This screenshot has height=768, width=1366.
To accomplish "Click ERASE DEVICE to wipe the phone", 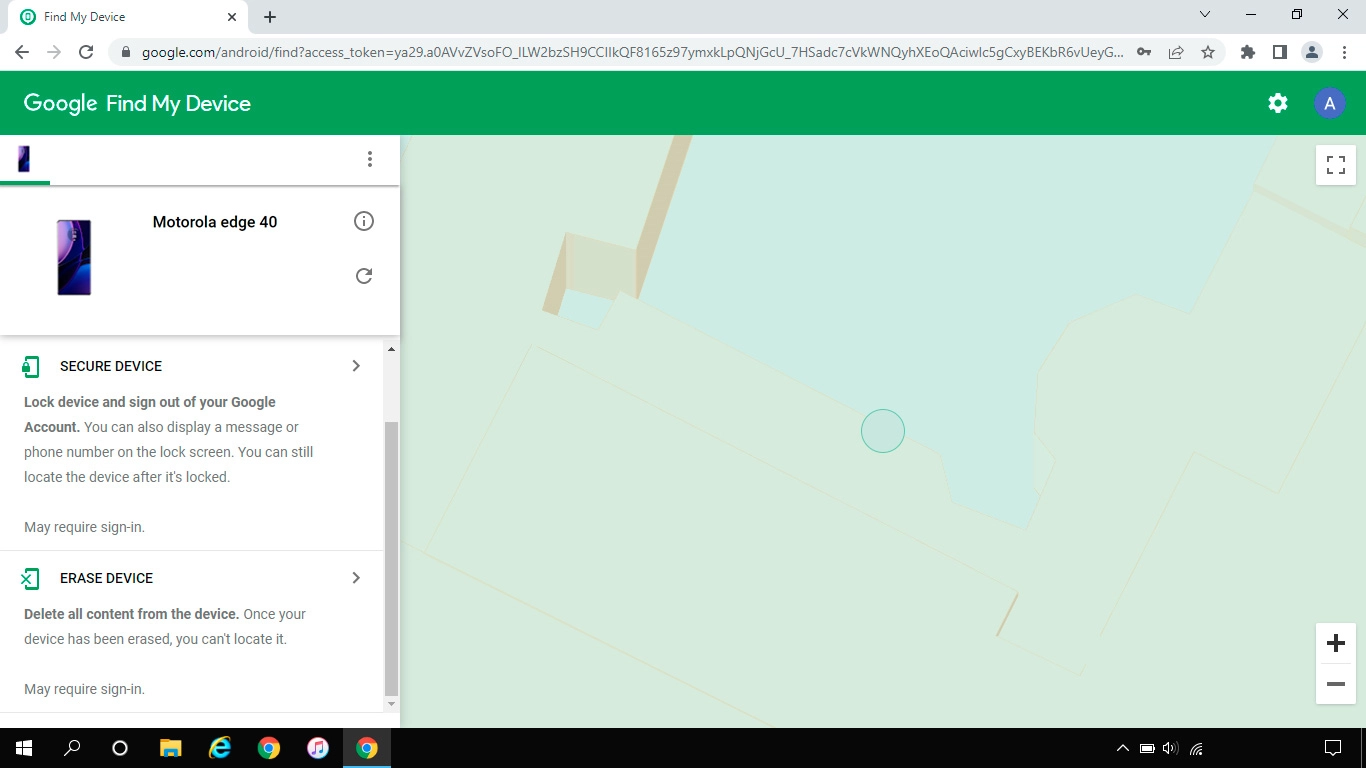I will pyautogui.click(x=106, y=578).
